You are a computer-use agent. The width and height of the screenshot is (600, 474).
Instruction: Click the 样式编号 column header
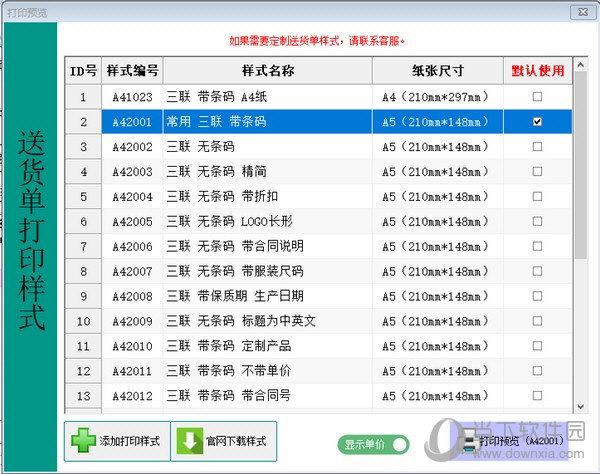(132, 71)
